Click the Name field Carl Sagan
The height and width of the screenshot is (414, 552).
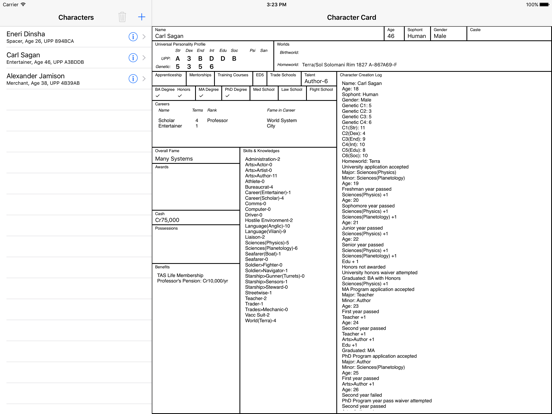pyautogui.click(x=268, y=34)
